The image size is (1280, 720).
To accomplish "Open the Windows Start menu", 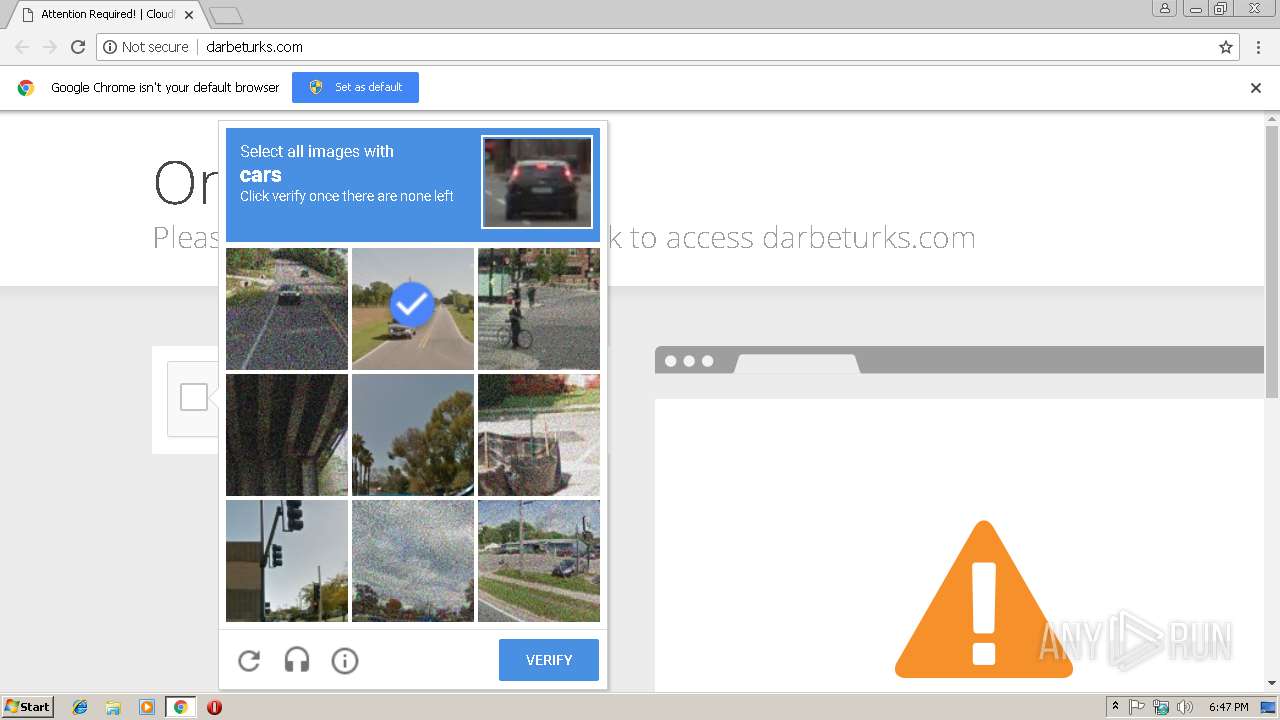I will pos(28,707).
